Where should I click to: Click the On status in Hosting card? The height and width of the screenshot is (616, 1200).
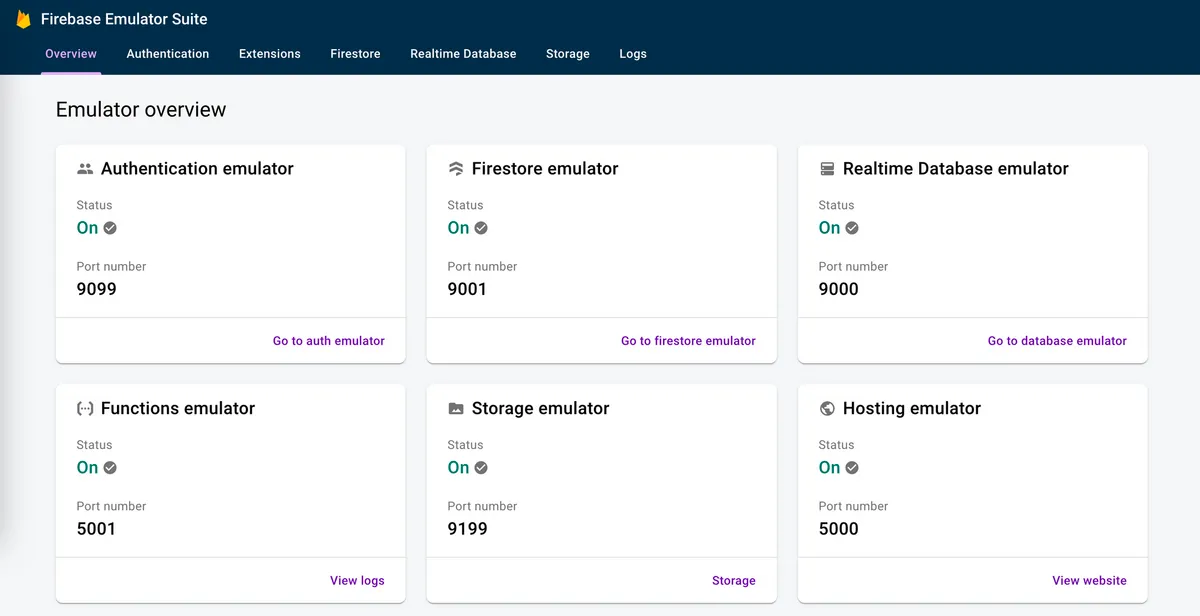[830, 468]
